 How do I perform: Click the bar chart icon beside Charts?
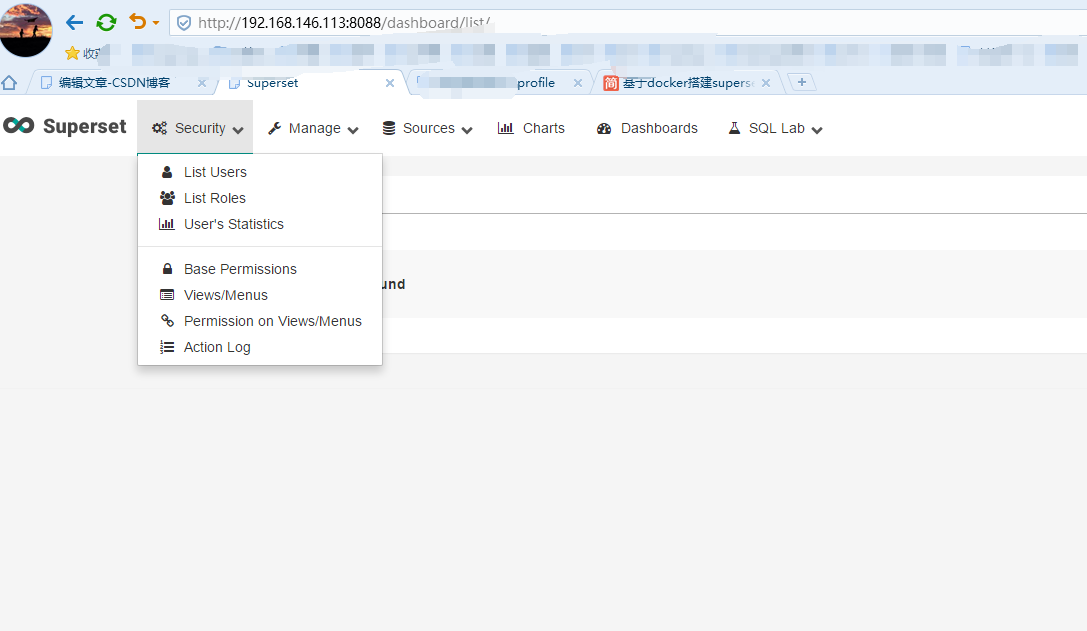point(505,128)
